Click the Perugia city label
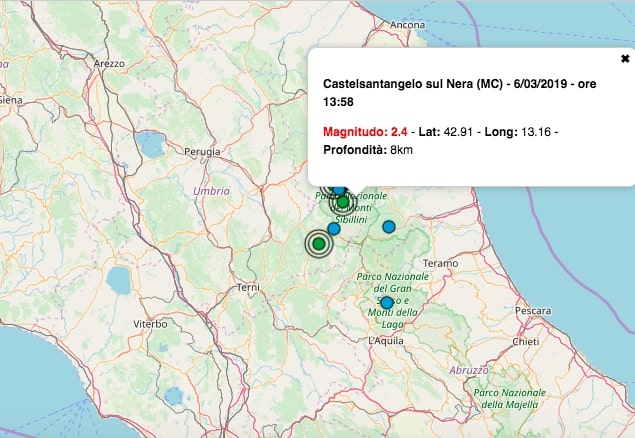 tap(201, 152)
